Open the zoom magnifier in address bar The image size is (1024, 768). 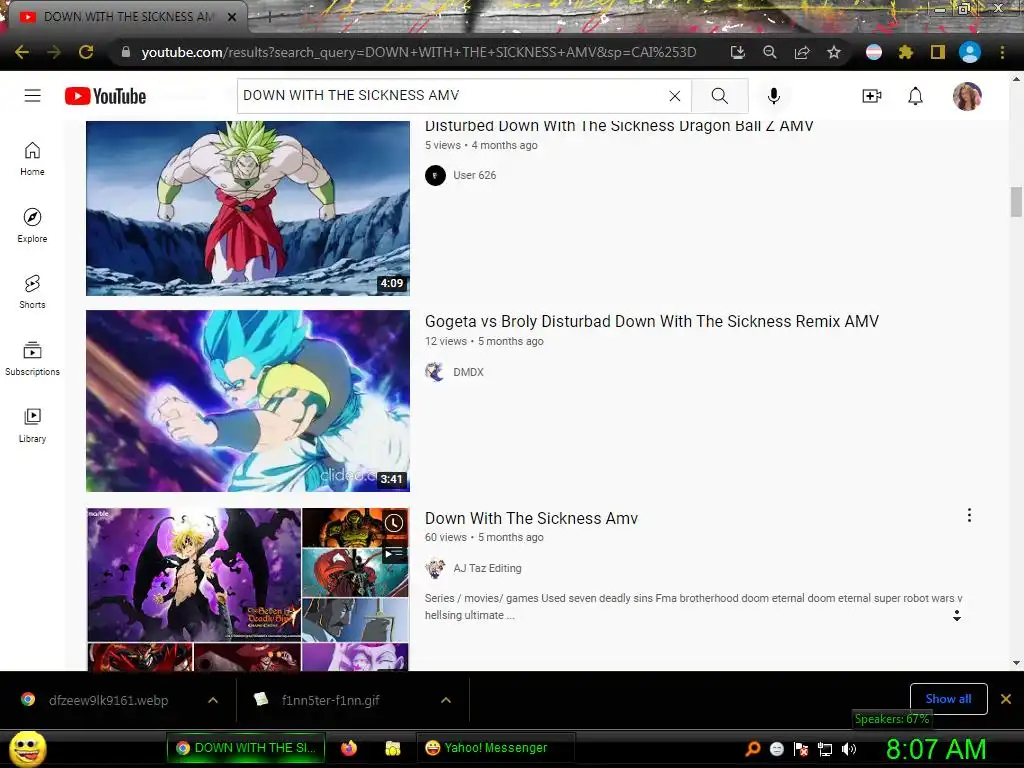(770, 52)
